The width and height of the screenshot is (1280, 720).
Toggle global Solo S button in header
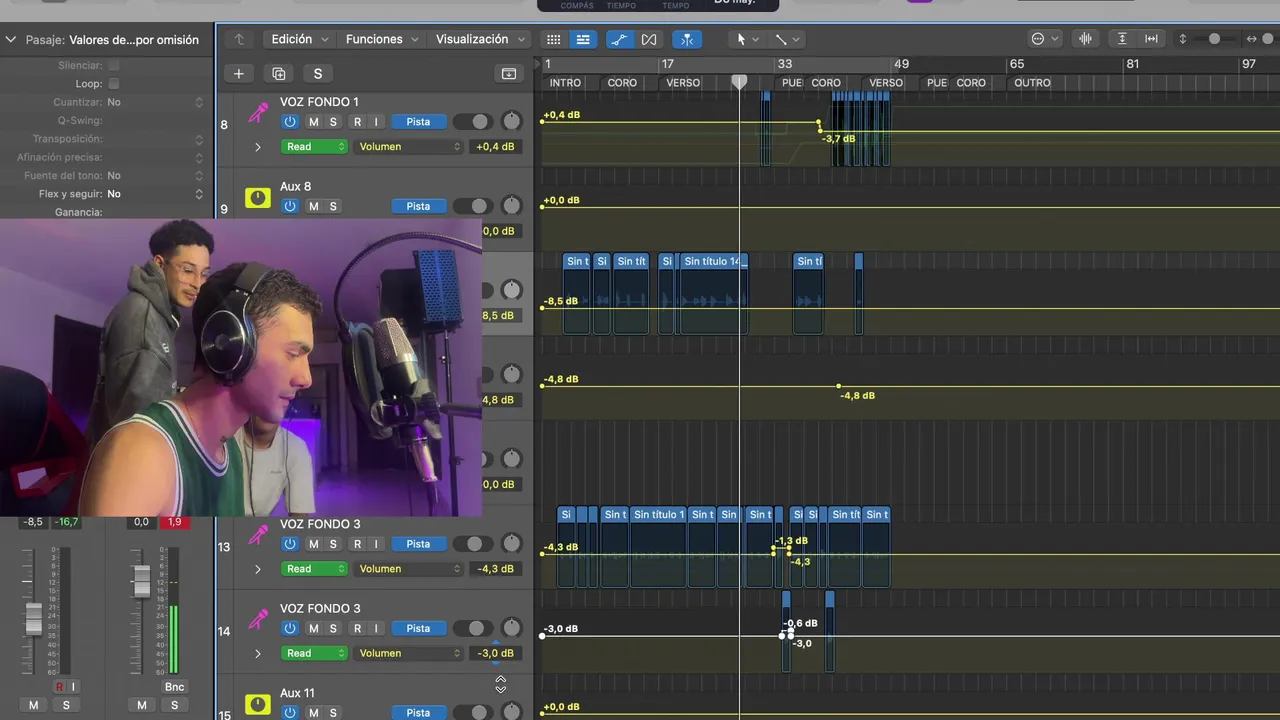point(318,73)
